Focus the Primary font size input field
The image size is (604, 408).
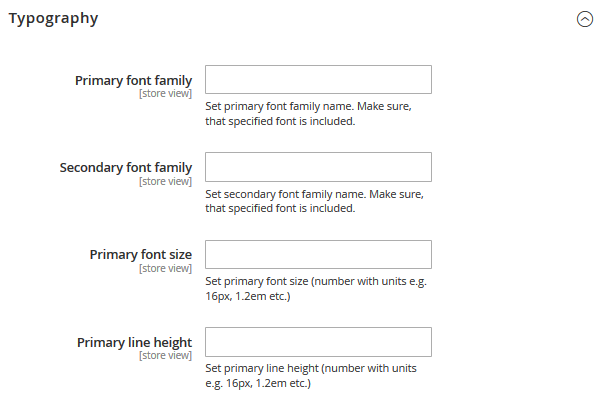tap(318, 254)
